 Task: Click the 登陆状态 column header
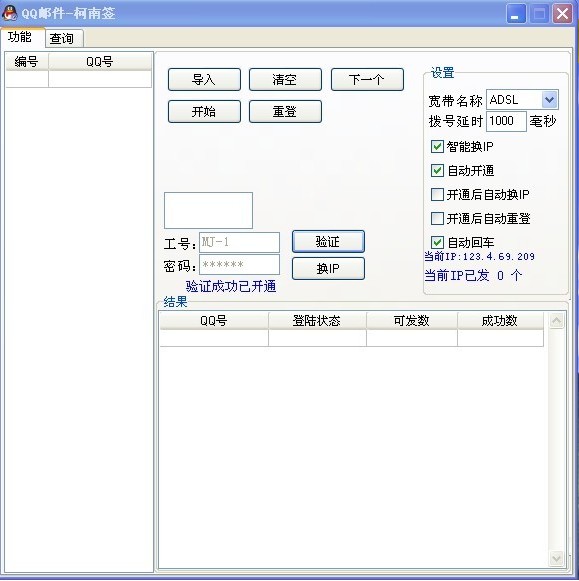point(317,321)
